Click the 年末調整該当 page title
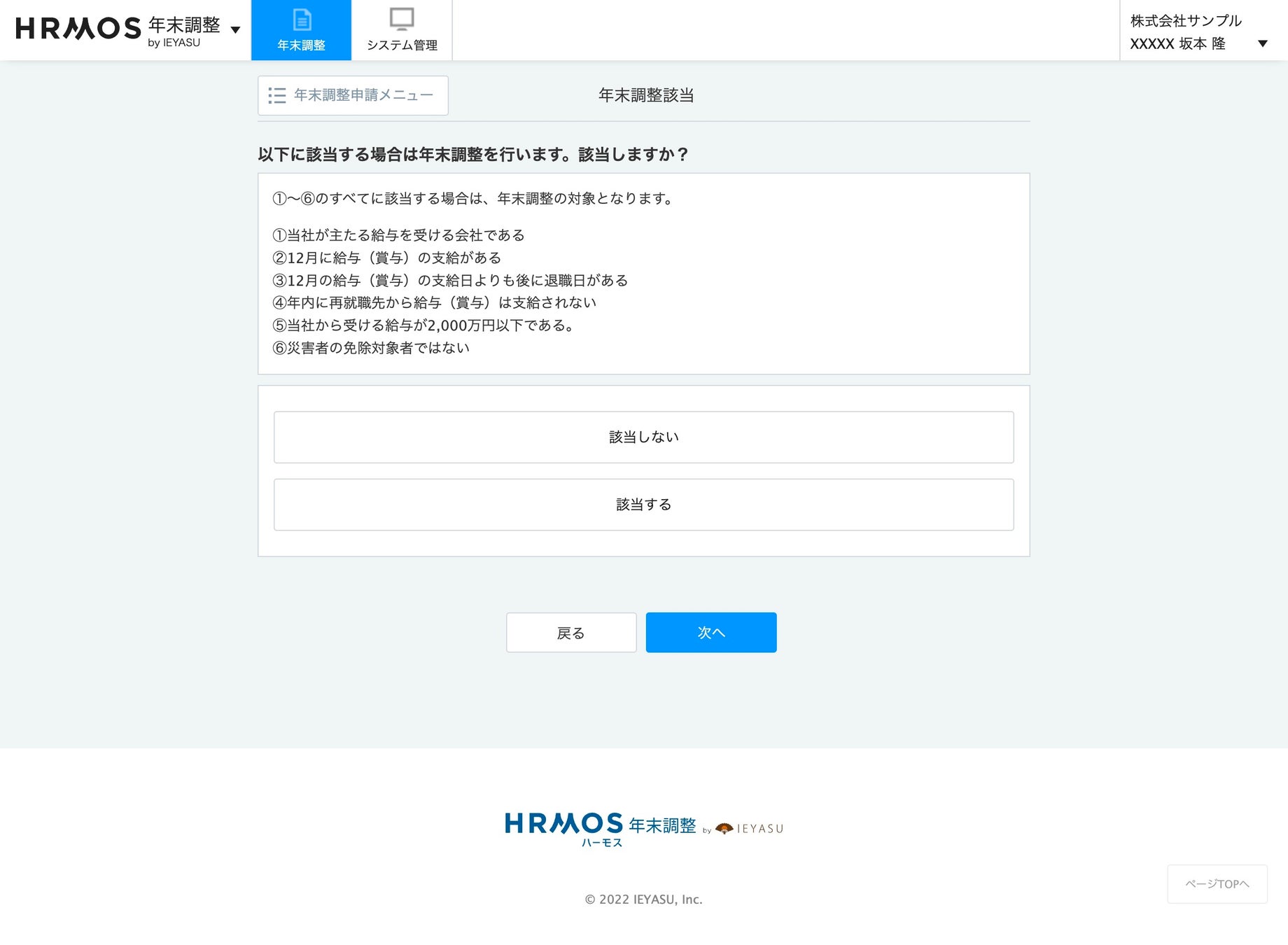The height and width of the screenshot is (945, 1288). point(646,95)
